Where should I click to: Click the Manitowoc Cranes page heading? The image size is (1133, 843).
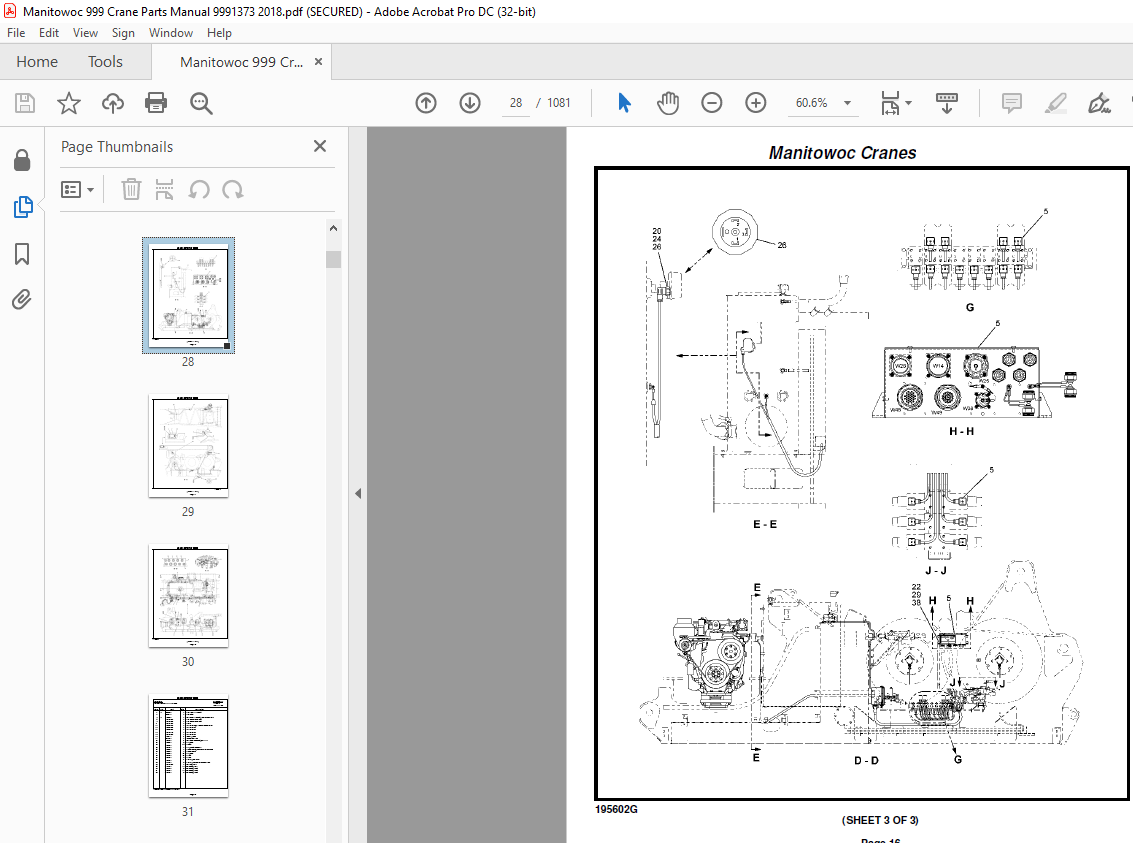(843, 153)
